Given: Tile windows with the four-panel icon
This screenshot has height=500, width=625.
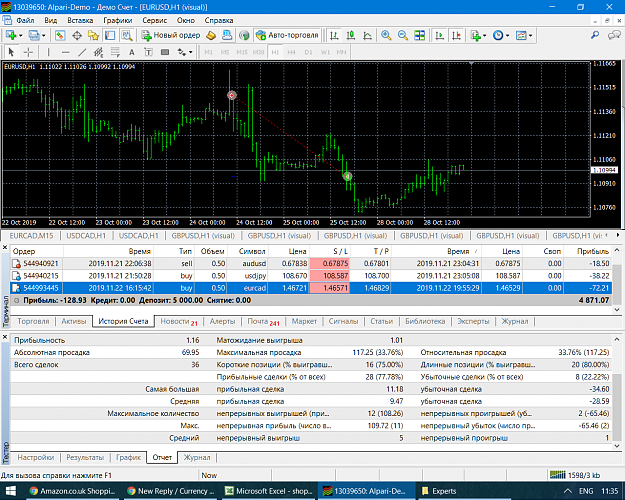Looking at the screenshot, I should [419, 35].
